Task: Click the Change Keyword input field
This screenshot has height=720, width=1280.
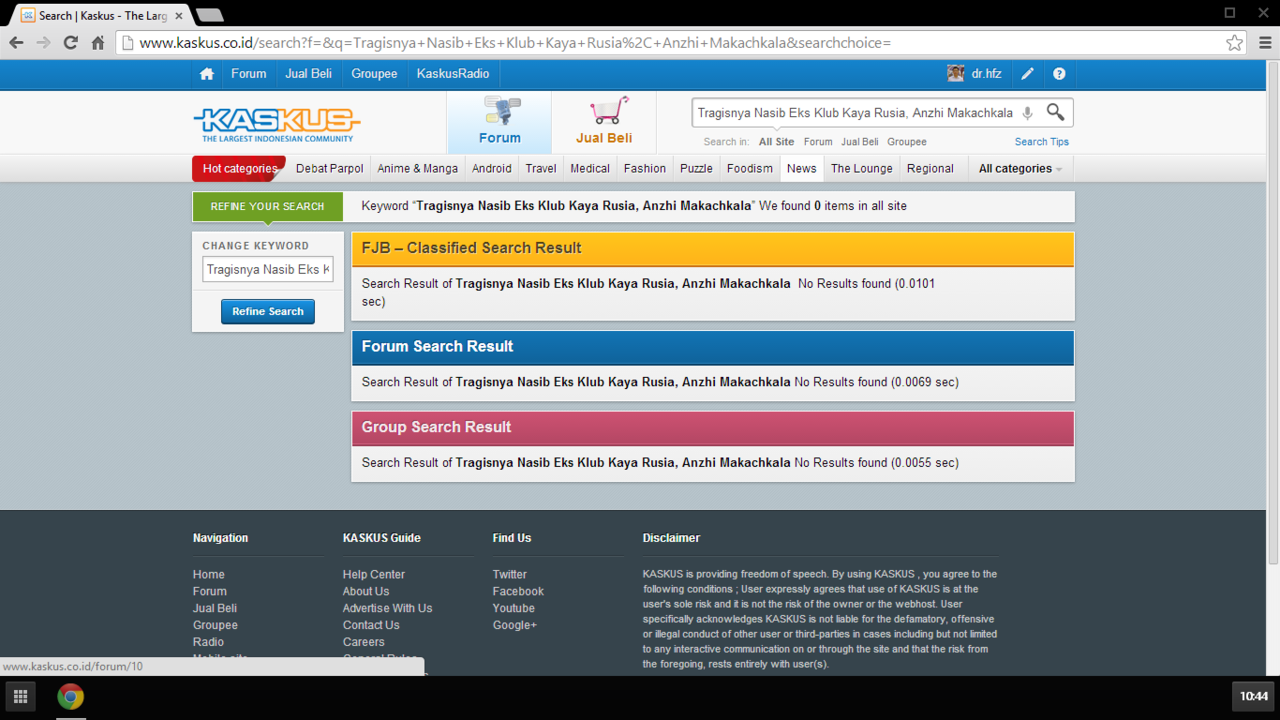Action: coord(268,270)
